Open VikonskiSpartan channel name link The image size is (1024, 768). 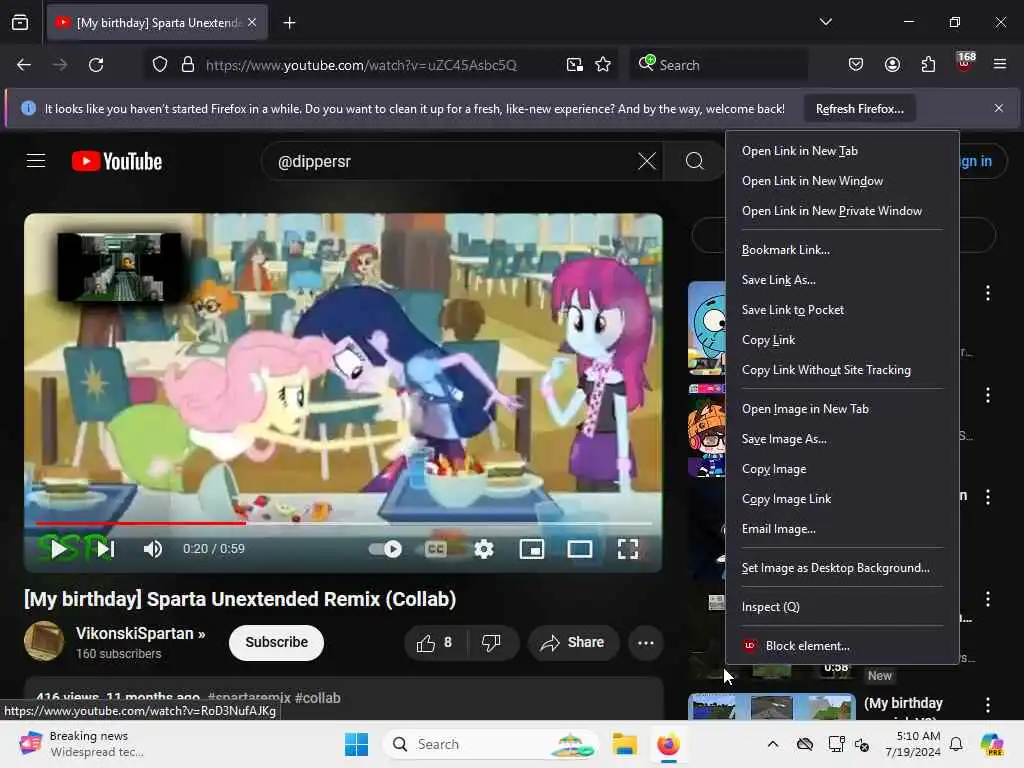click(x=140, y=633)
